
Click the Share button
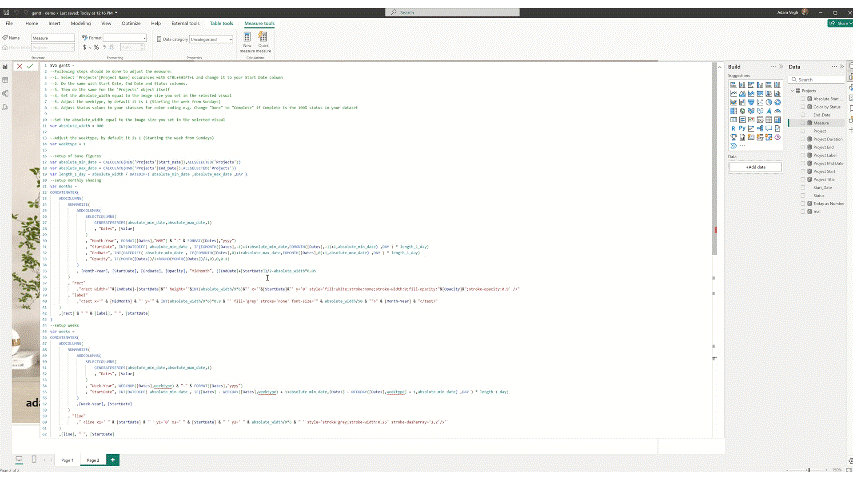(x=838, y=22)
